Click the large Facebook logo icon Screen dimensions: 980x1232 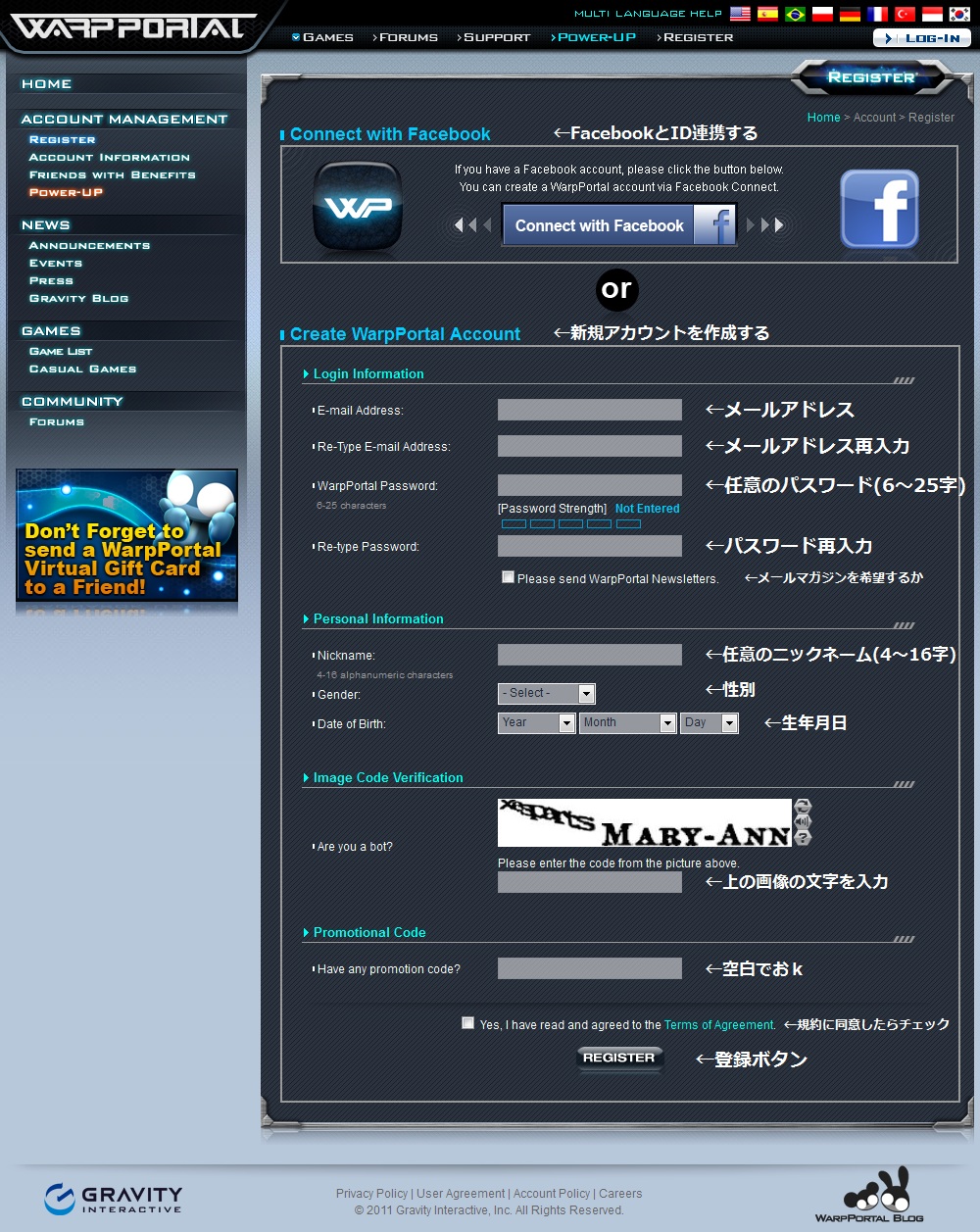coord(880,210)
